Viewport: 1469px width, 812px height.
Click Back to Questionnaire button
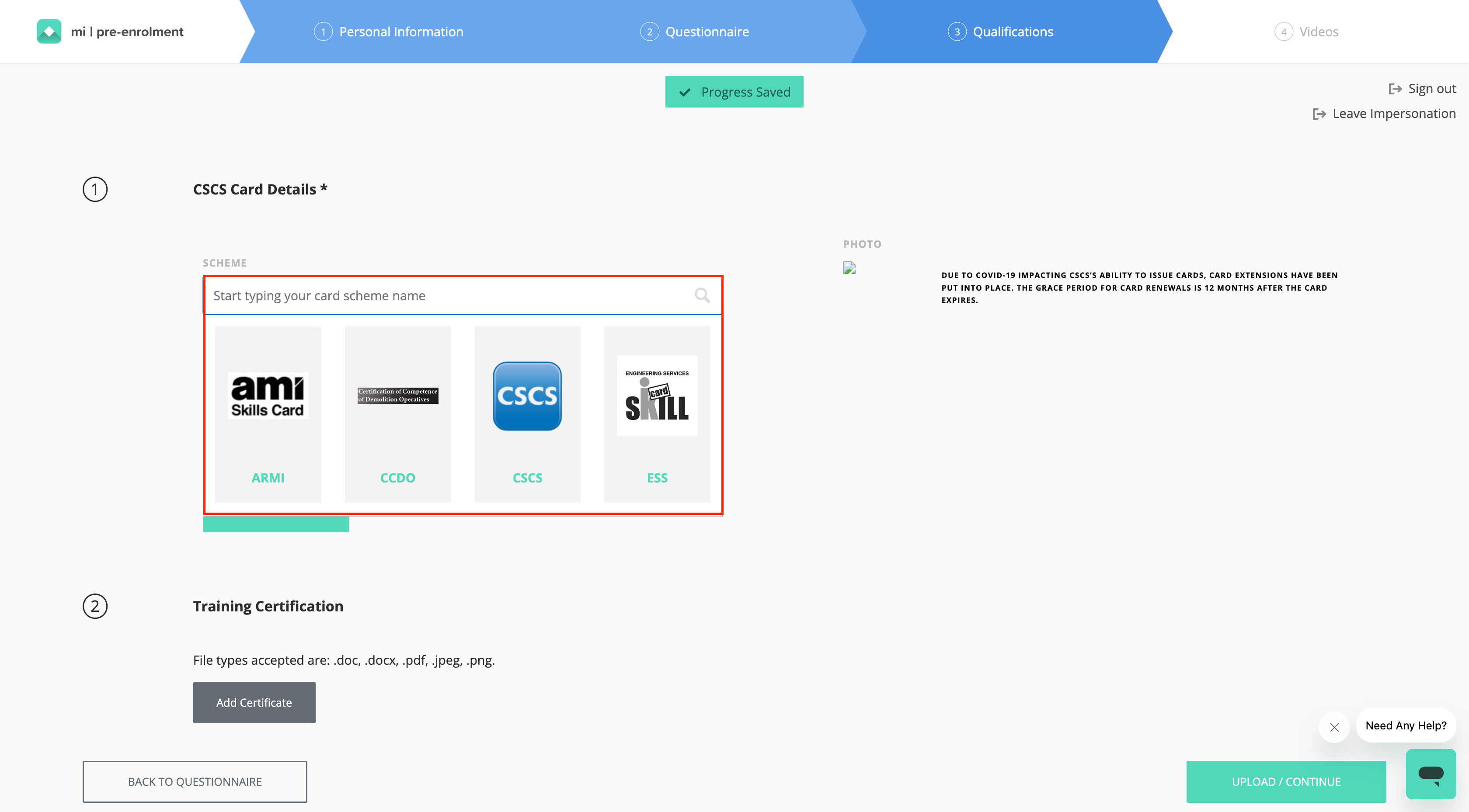pos(195,781)
